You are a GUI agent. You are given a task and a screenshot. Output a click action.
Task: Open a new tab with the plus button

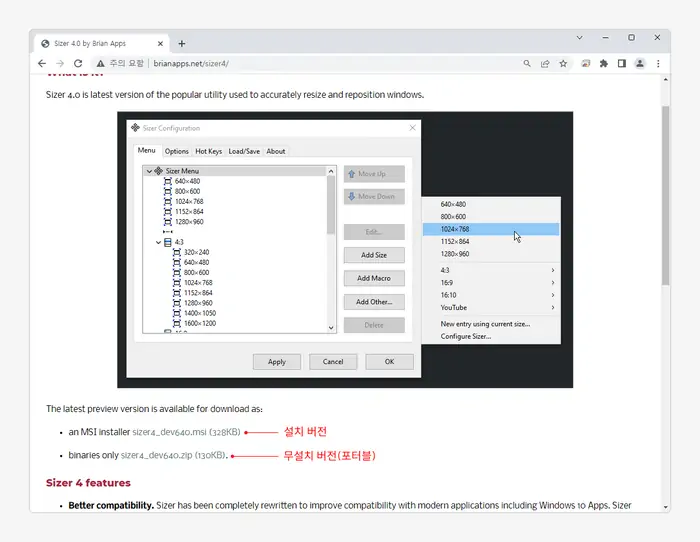[181, 43]
